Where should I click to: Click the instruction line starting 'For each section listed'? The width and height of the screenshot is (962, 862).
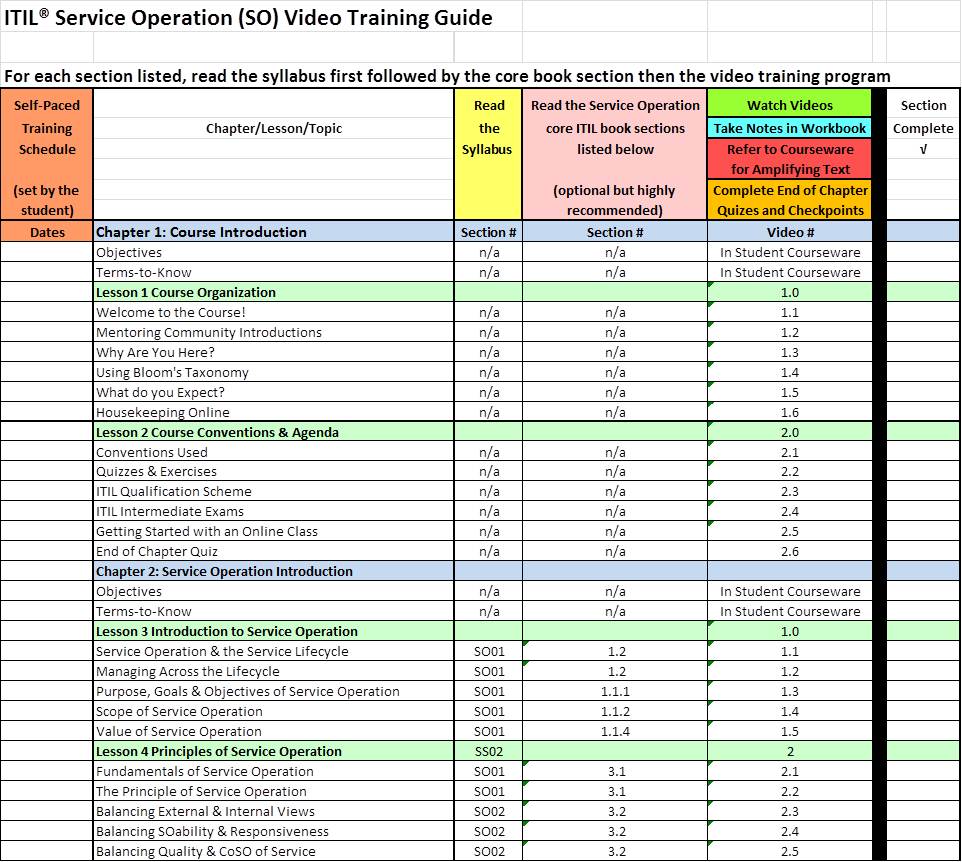447,76
